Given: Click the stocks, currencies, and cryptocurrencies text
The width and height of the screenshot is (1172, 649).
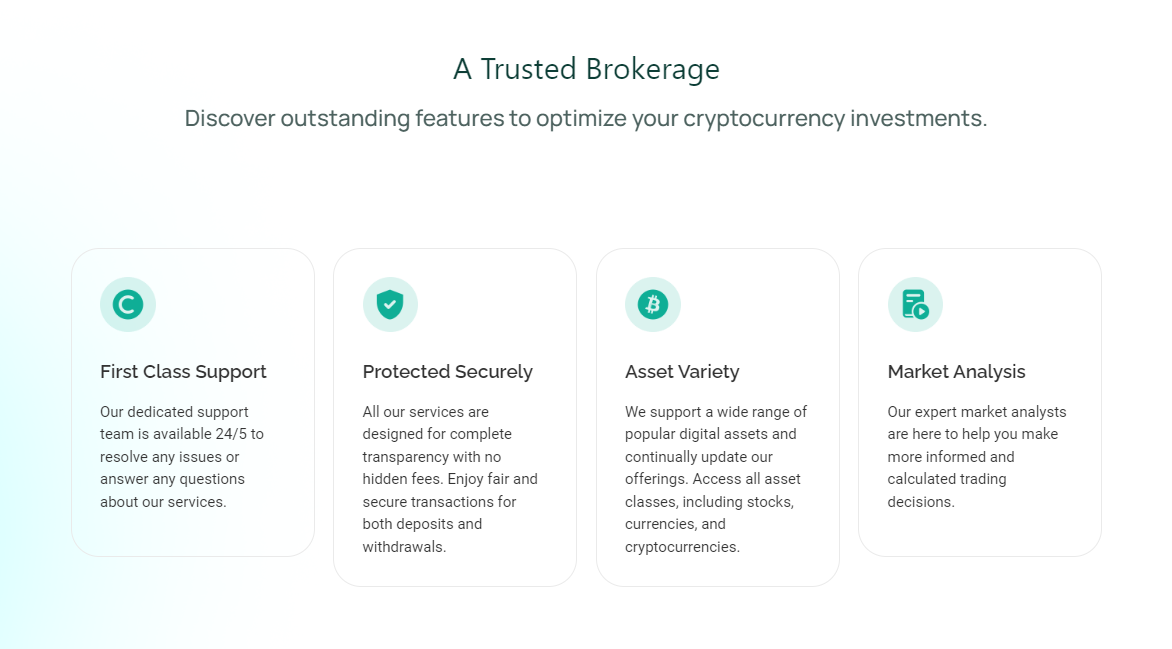Looking at the screenshot, I should tap(709, 524).
